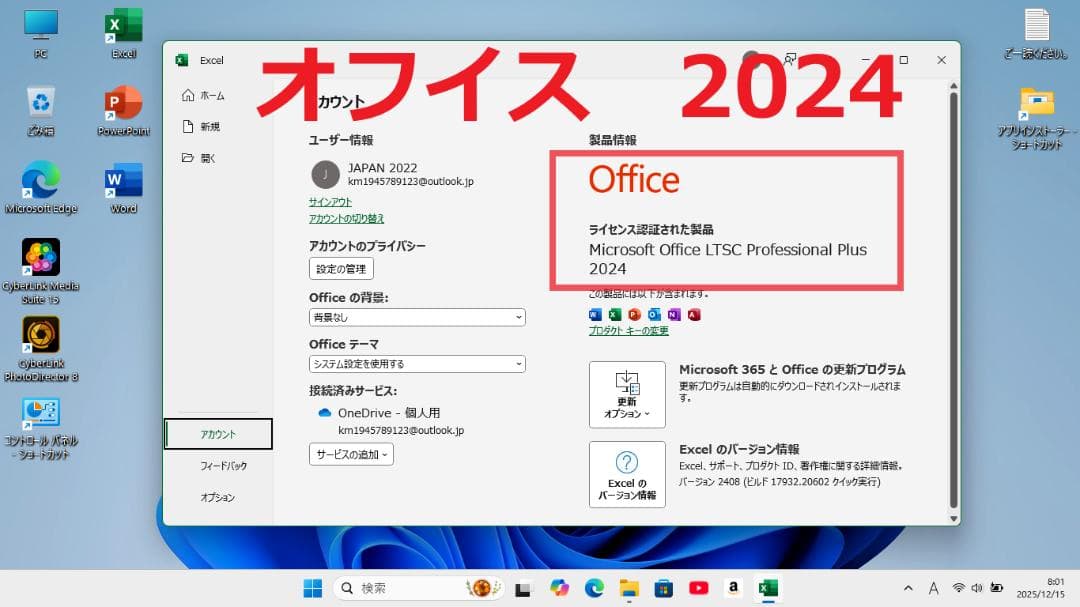Click the Excel taskbar icon
The image size is (1080, 607).
[x=768, y=588]
